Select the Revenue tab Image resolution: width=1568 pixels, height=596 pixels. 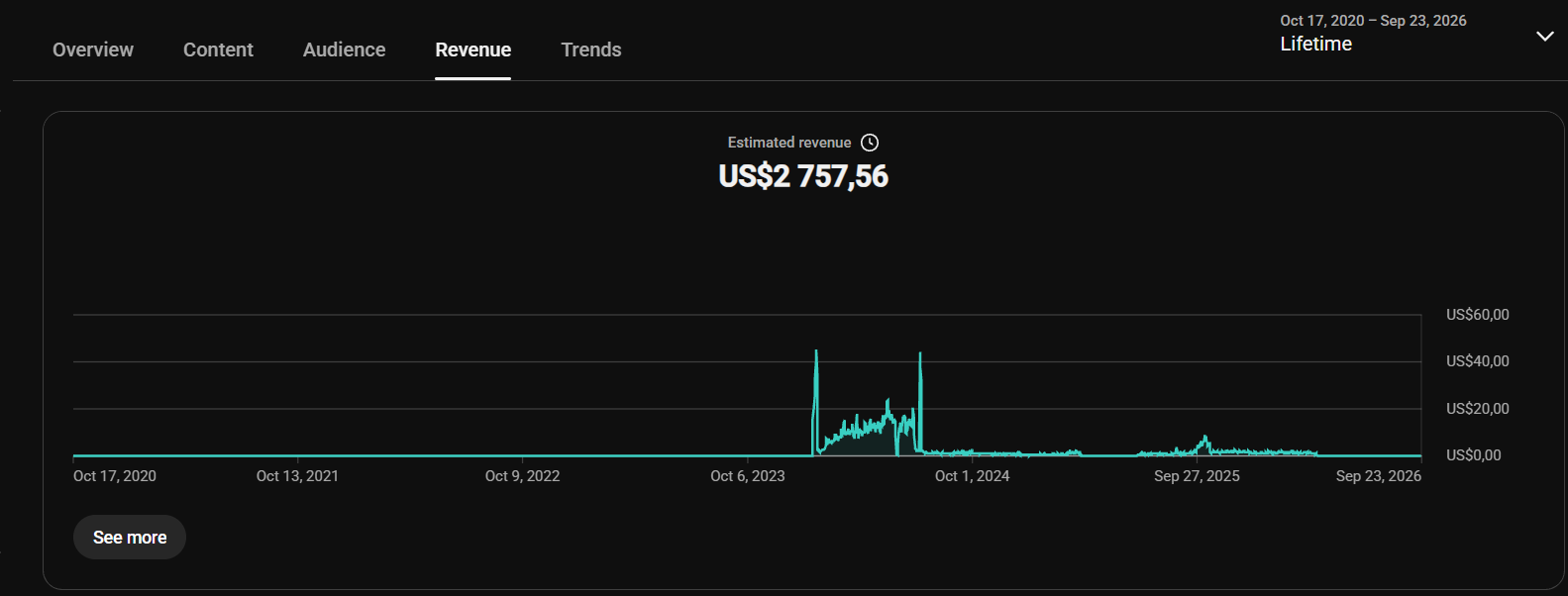[472, 50]
